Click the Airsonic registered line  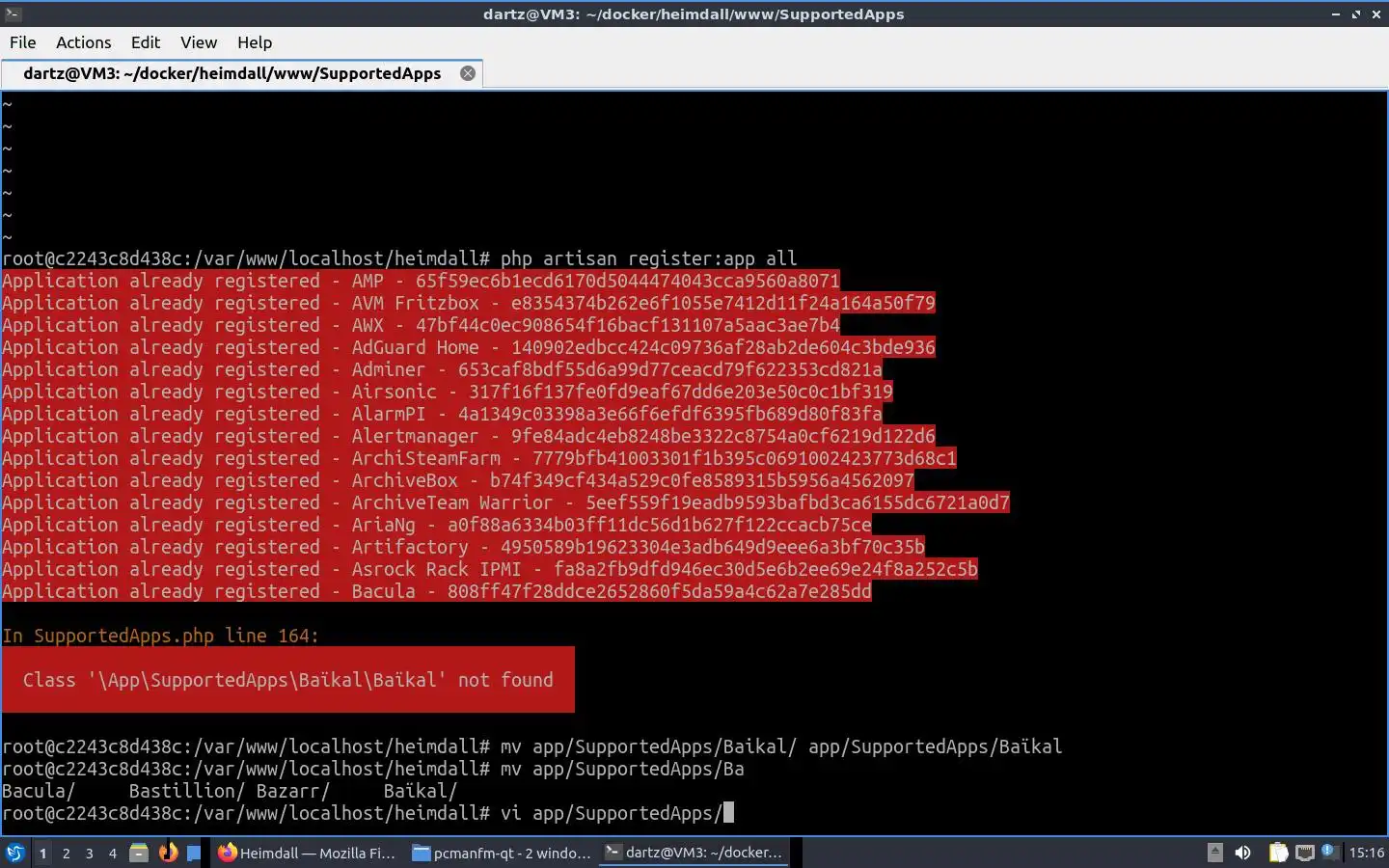point(448,392)
